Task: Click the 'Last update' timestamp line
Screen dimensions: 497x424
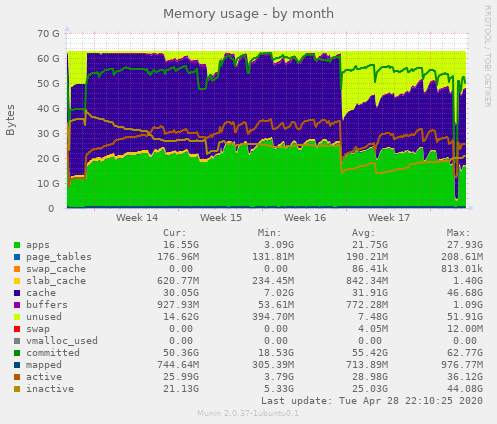Action: tap(372, 401)
